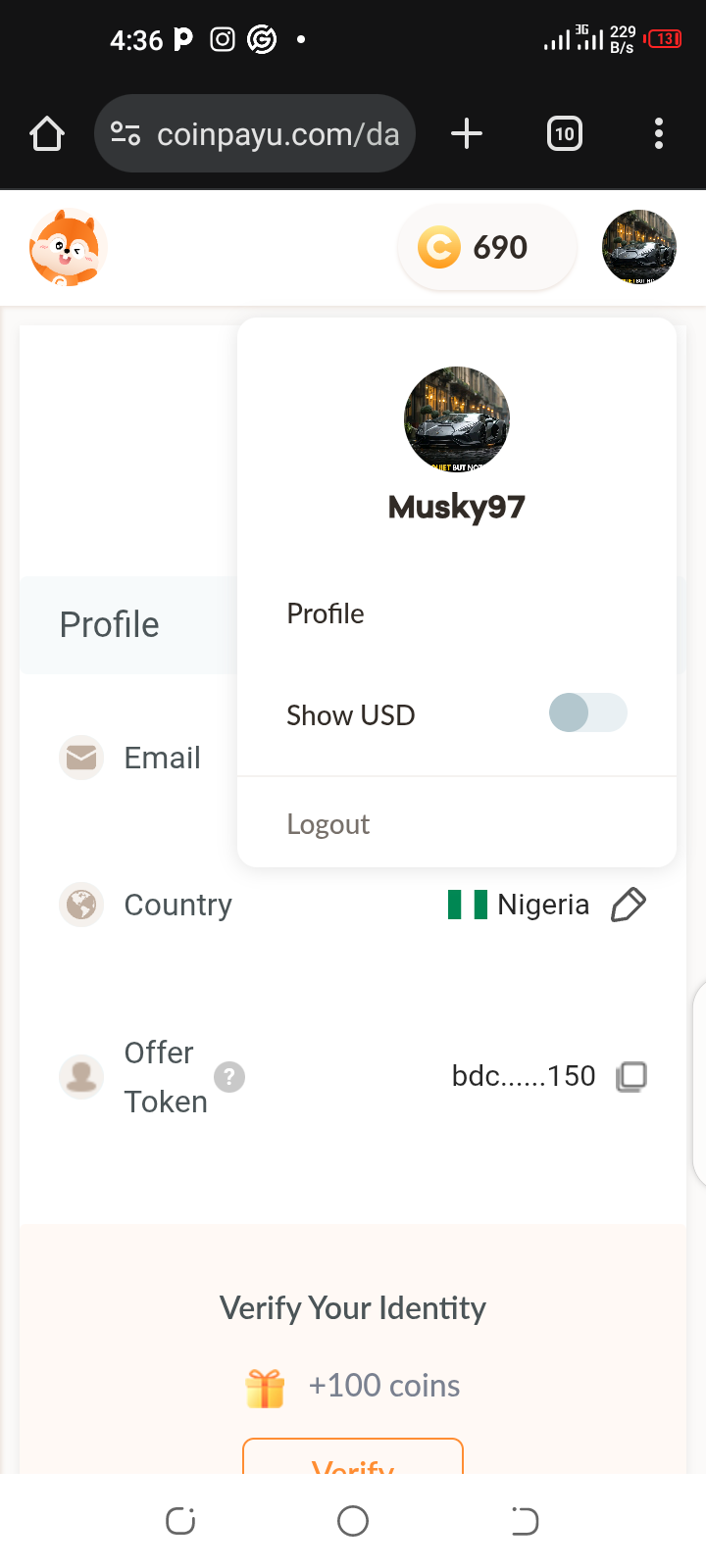This screenshot has width=706, height=1568.
Task: Collapse the menu via top-right avatar
Action: (x=639, y=247)
